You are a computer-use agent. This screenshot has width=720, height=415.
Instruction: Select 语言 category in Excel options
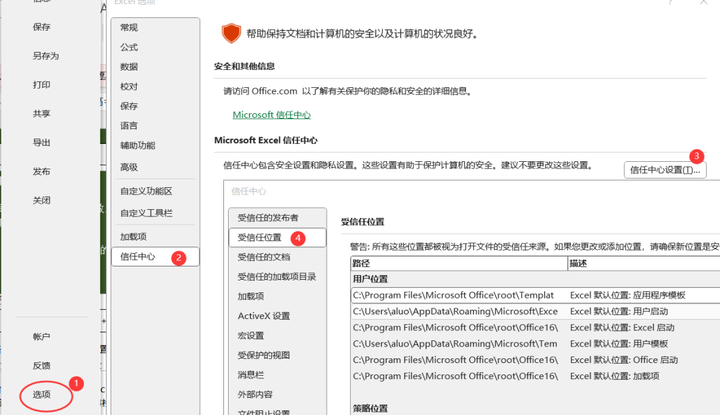click(155, 126)
